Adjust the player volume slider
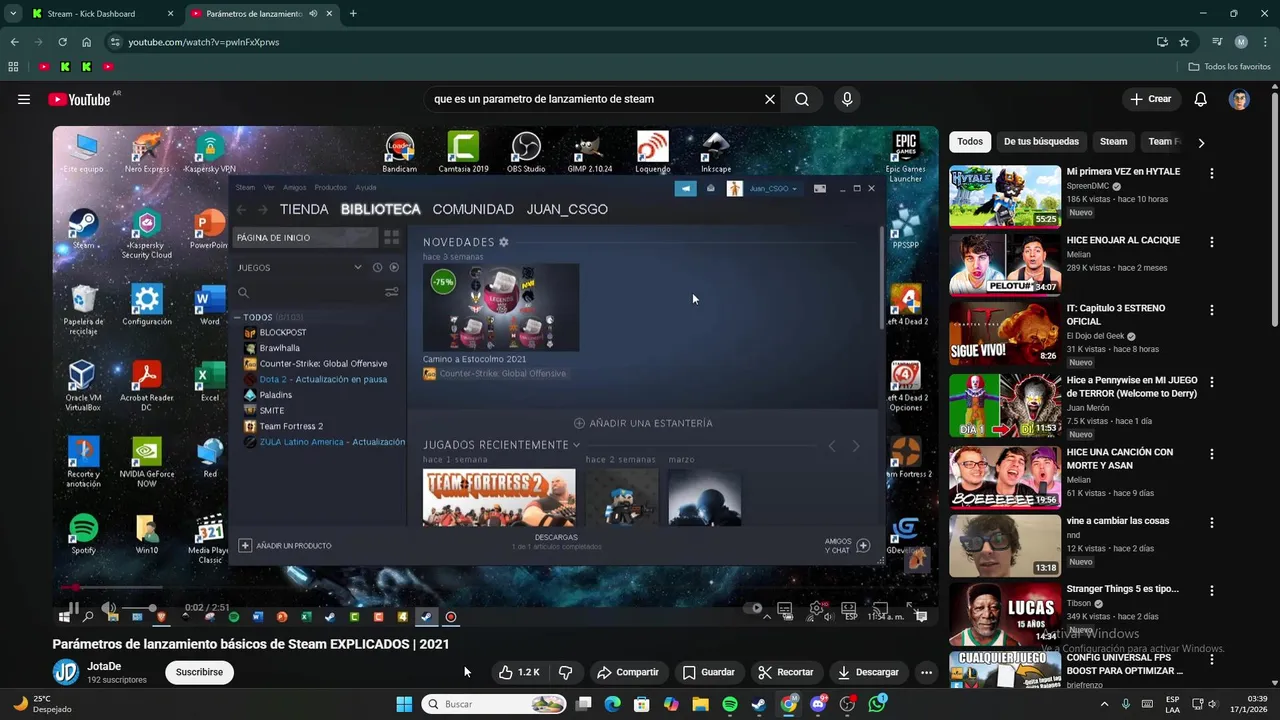Image resolution: width=1280 pixels, height=720 pixels. (x=140, y=608)
